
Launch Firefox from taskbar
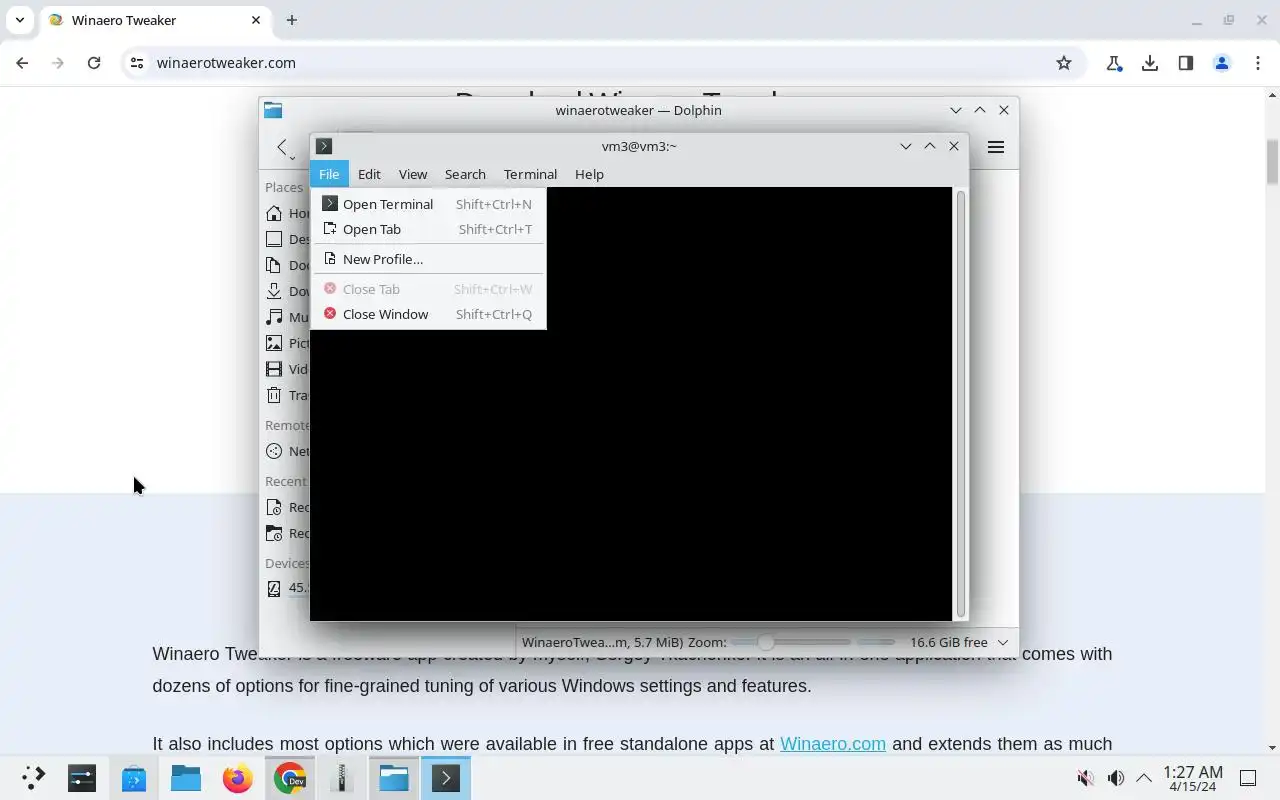click(x=238, y=778)
